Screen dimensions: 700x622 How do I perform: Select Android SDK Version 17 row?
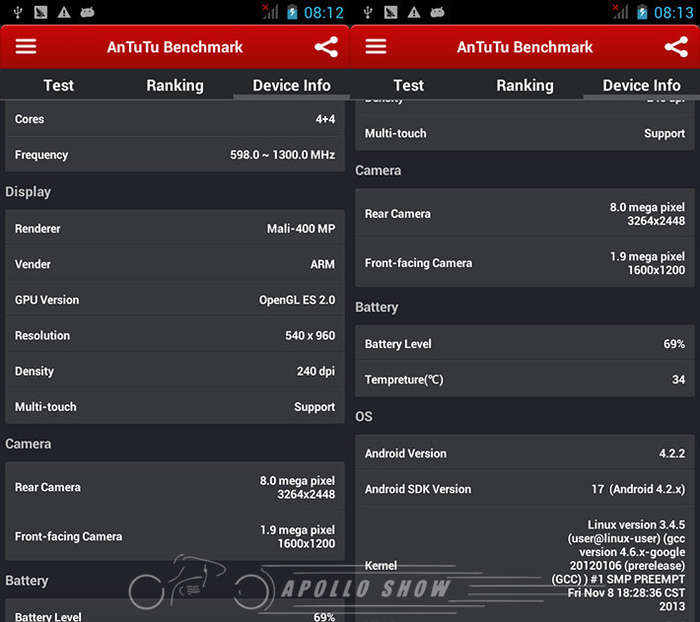click(525, 488)
